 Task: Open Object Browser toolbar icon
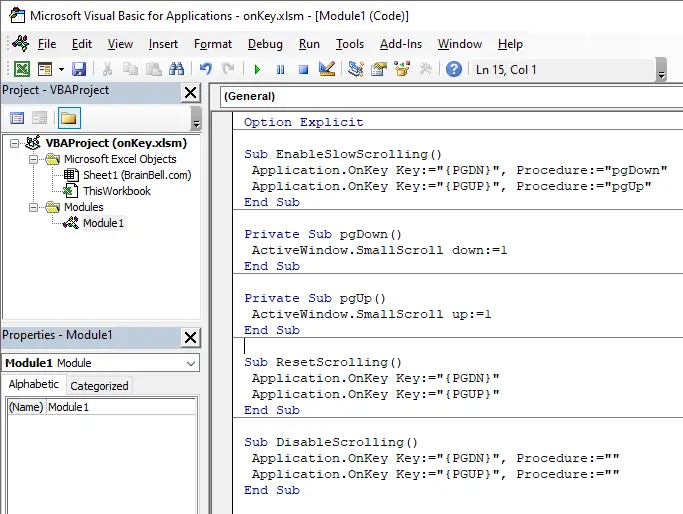402,69
